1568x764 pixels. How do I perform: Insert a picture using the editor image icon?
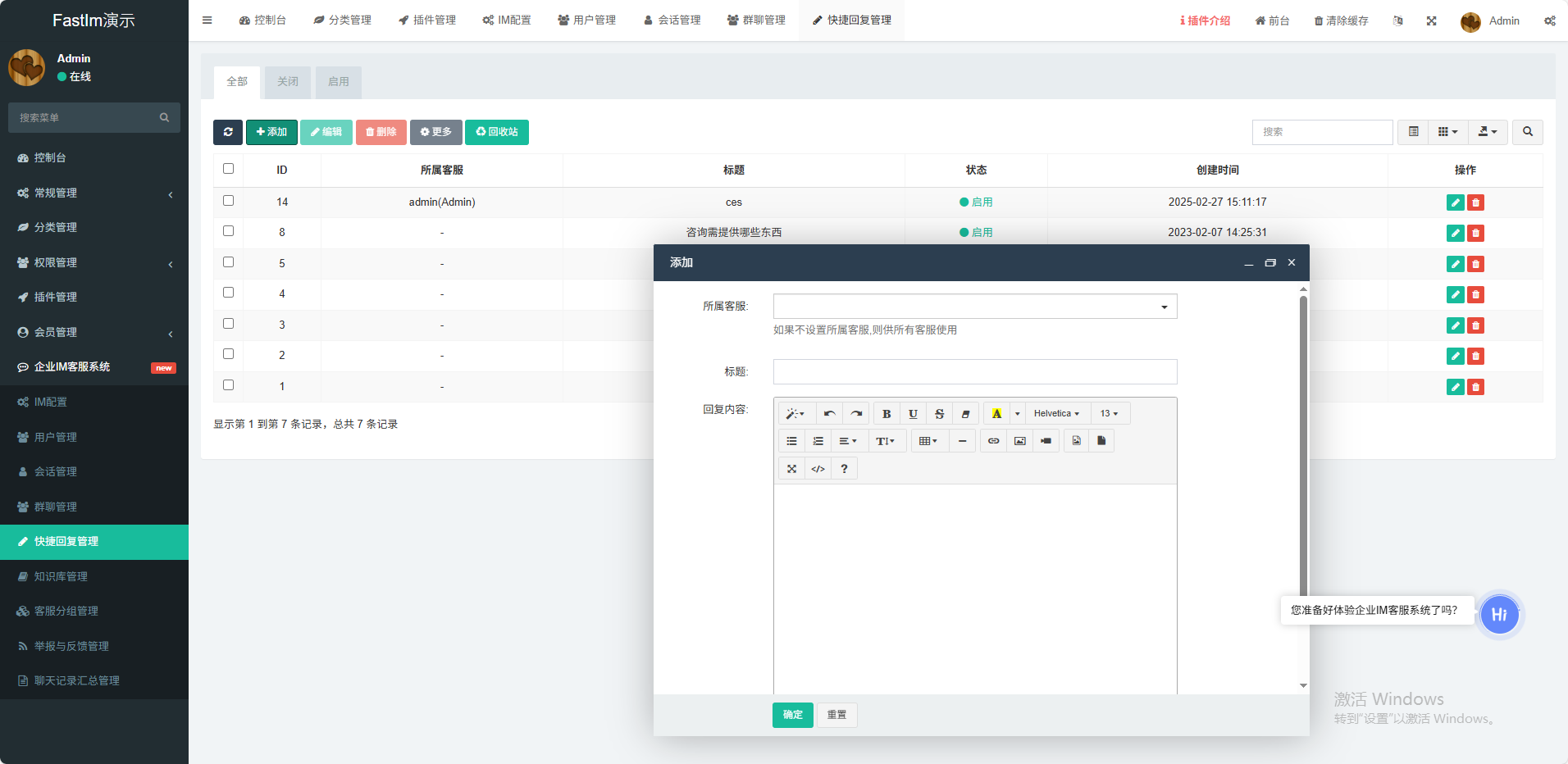click(x=1019, y=441)
